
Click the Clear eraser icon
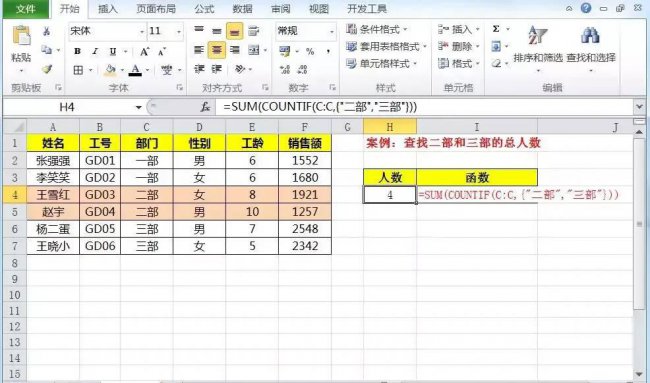pos(496,63)
